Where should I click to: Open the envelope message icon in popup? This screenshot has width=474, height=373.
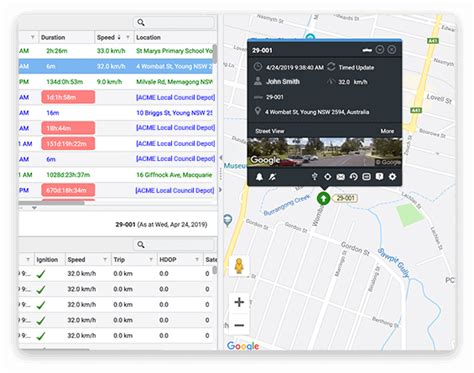point(340,177)
